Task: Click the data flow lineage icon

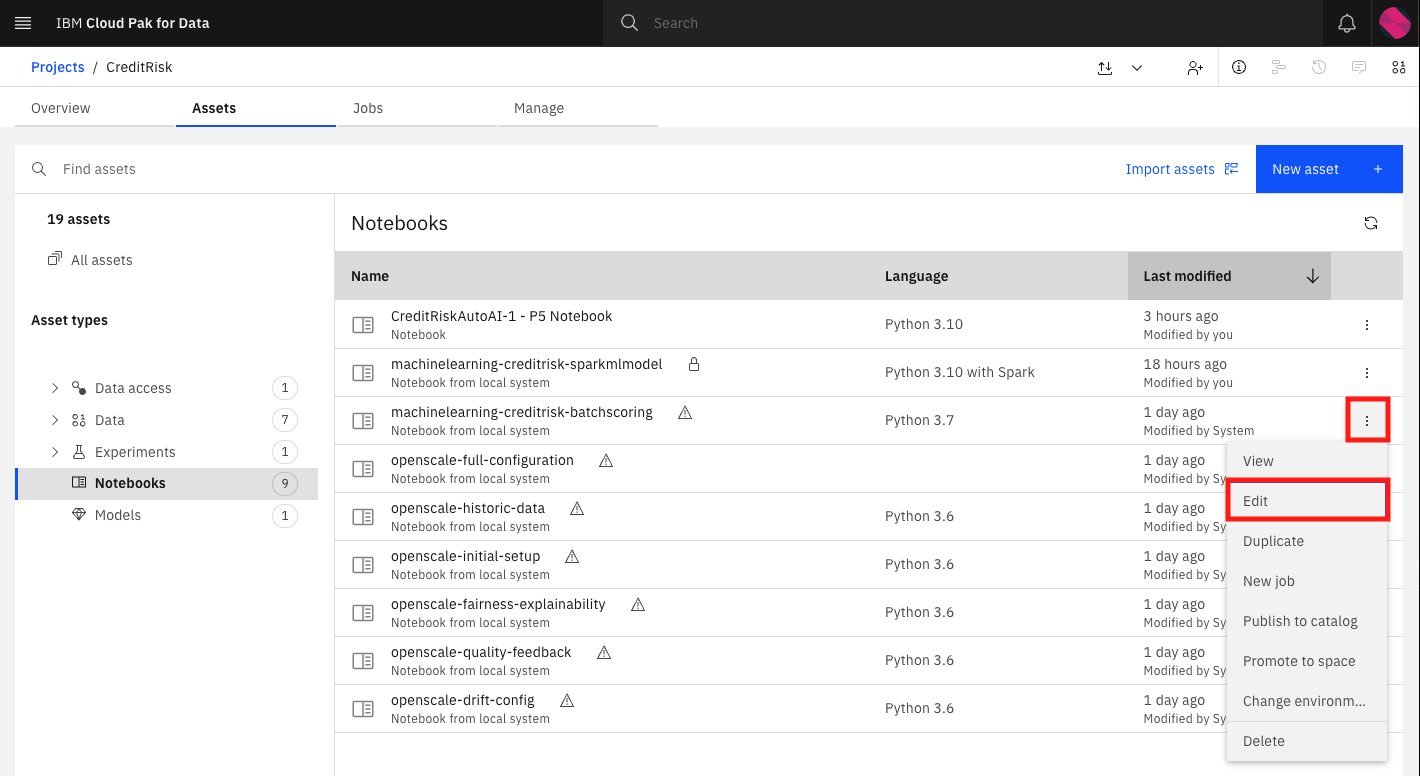Action: click(1279, 67)
